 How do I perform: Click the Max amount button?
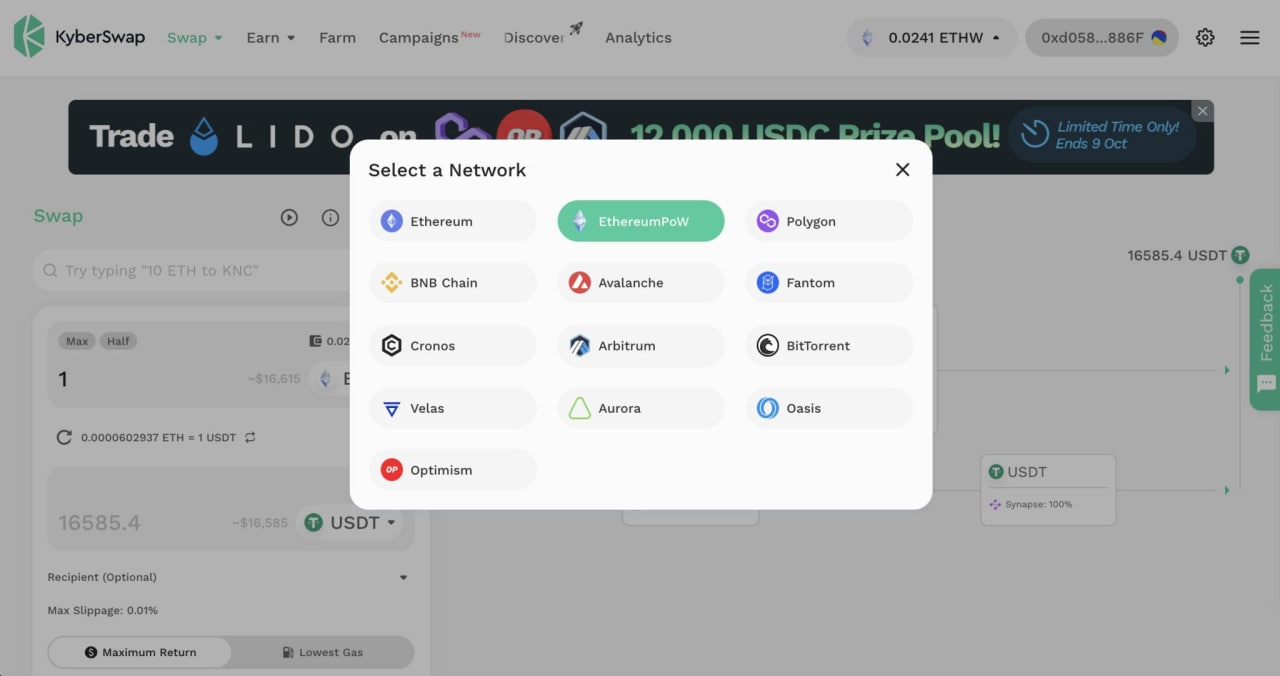(77, 341)
